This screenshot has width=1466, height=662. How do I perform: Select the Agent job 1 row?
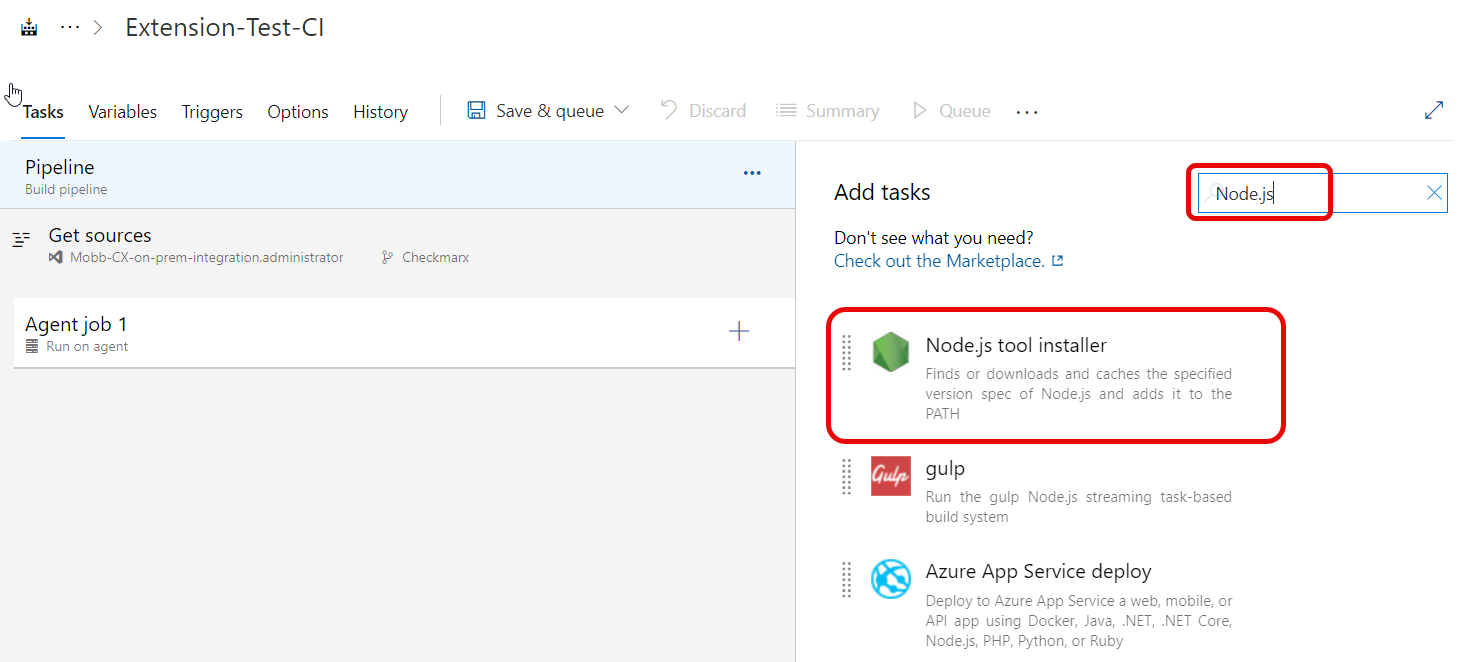click(300, 333)
